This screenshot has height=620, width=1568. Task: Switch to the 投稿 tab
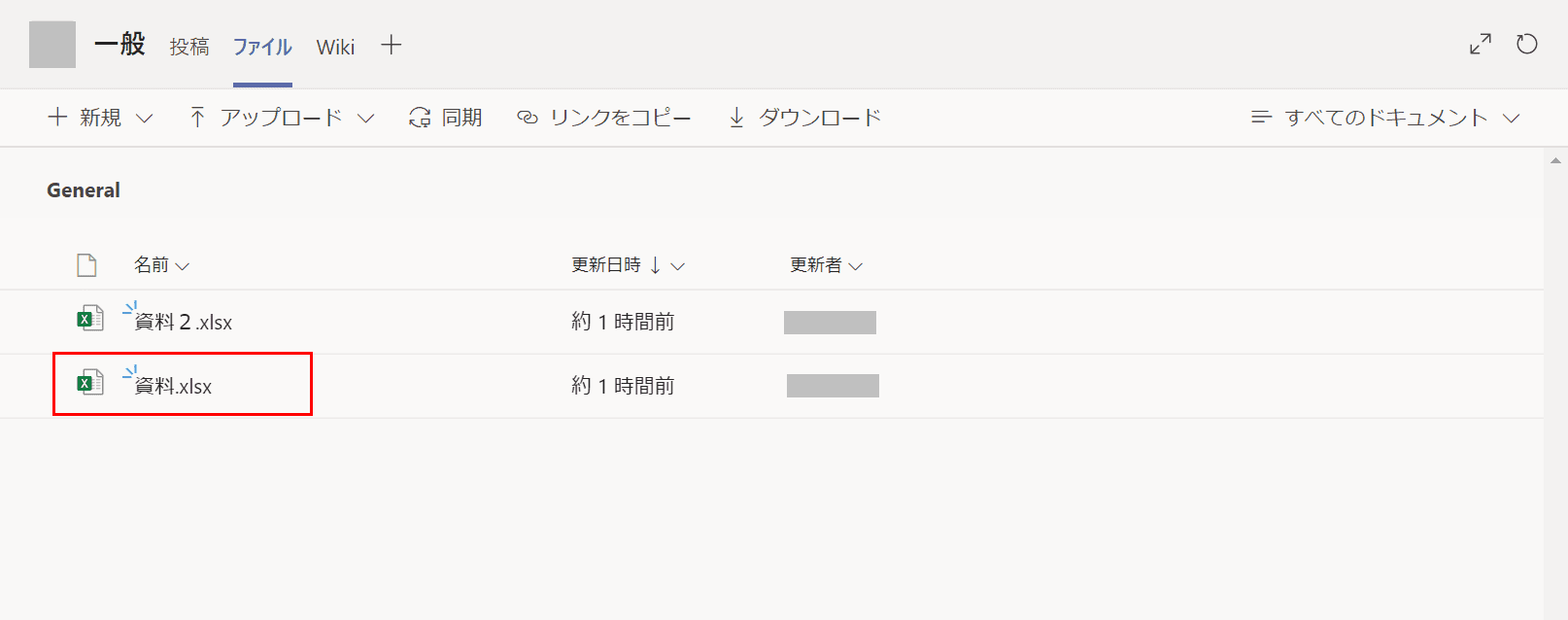coord(189,47)
